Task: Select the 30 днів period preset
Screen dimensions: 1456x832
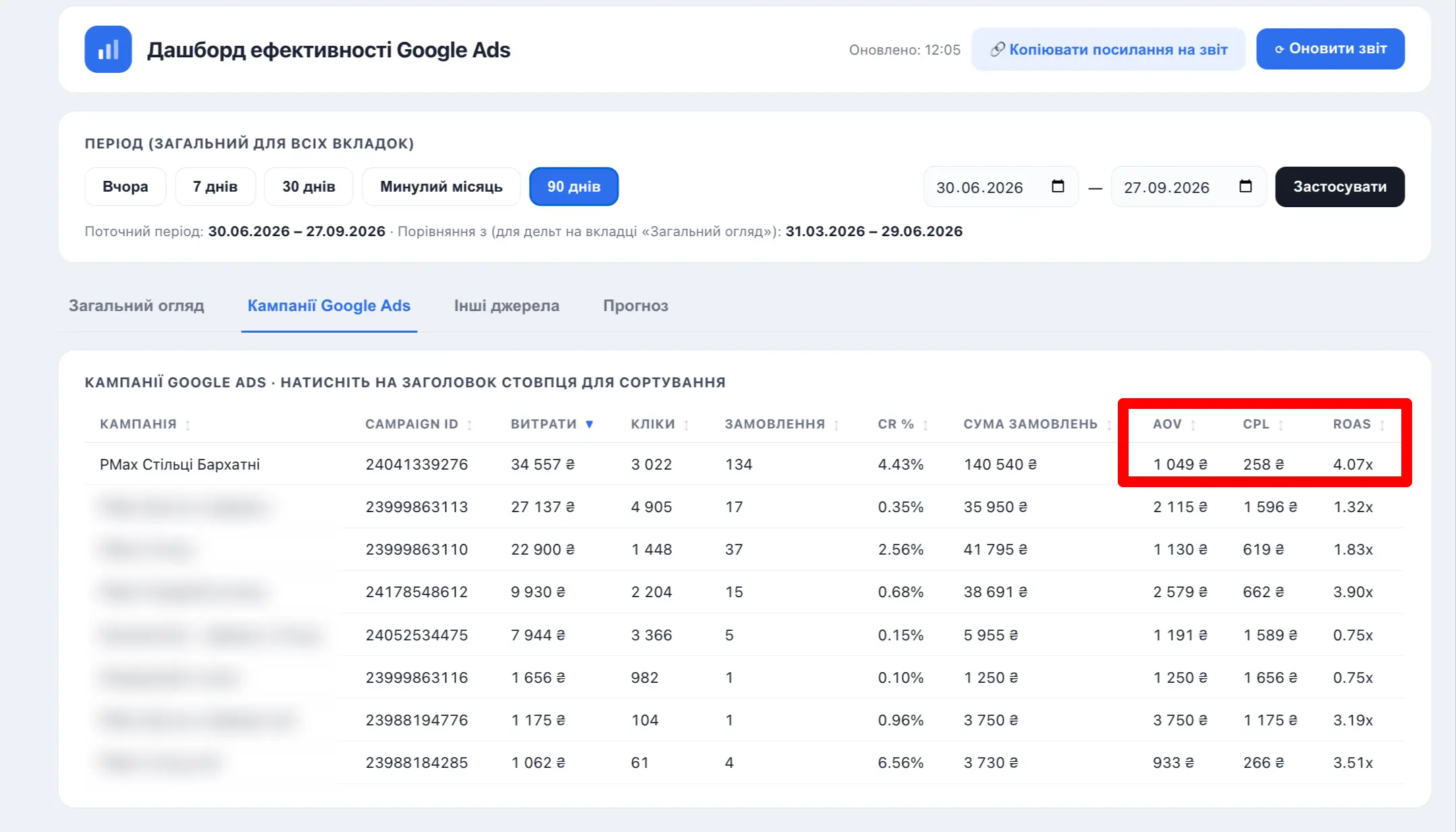Action: click(x=308, y=186)
